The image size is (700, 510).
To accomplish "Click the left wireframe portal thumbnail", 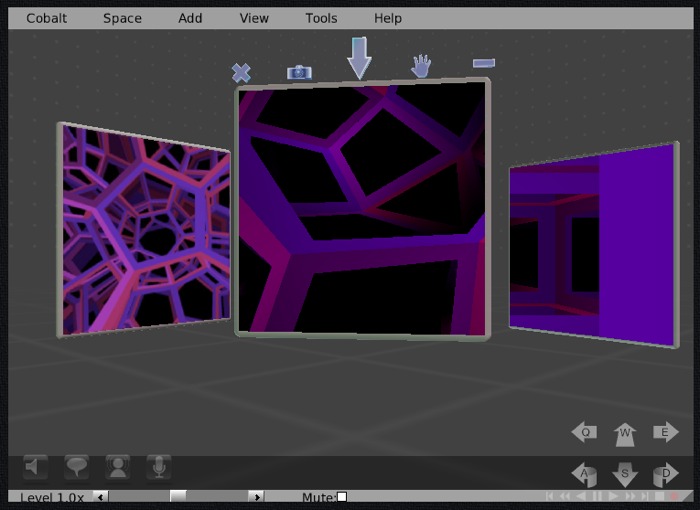I will [x=146, y=230].
